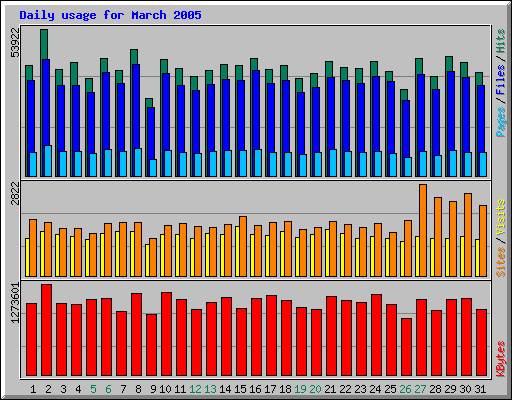The width and height of the screenshot is (512, 400).
Task: Click the Sites legend label
Action: (x=501, y=262)
